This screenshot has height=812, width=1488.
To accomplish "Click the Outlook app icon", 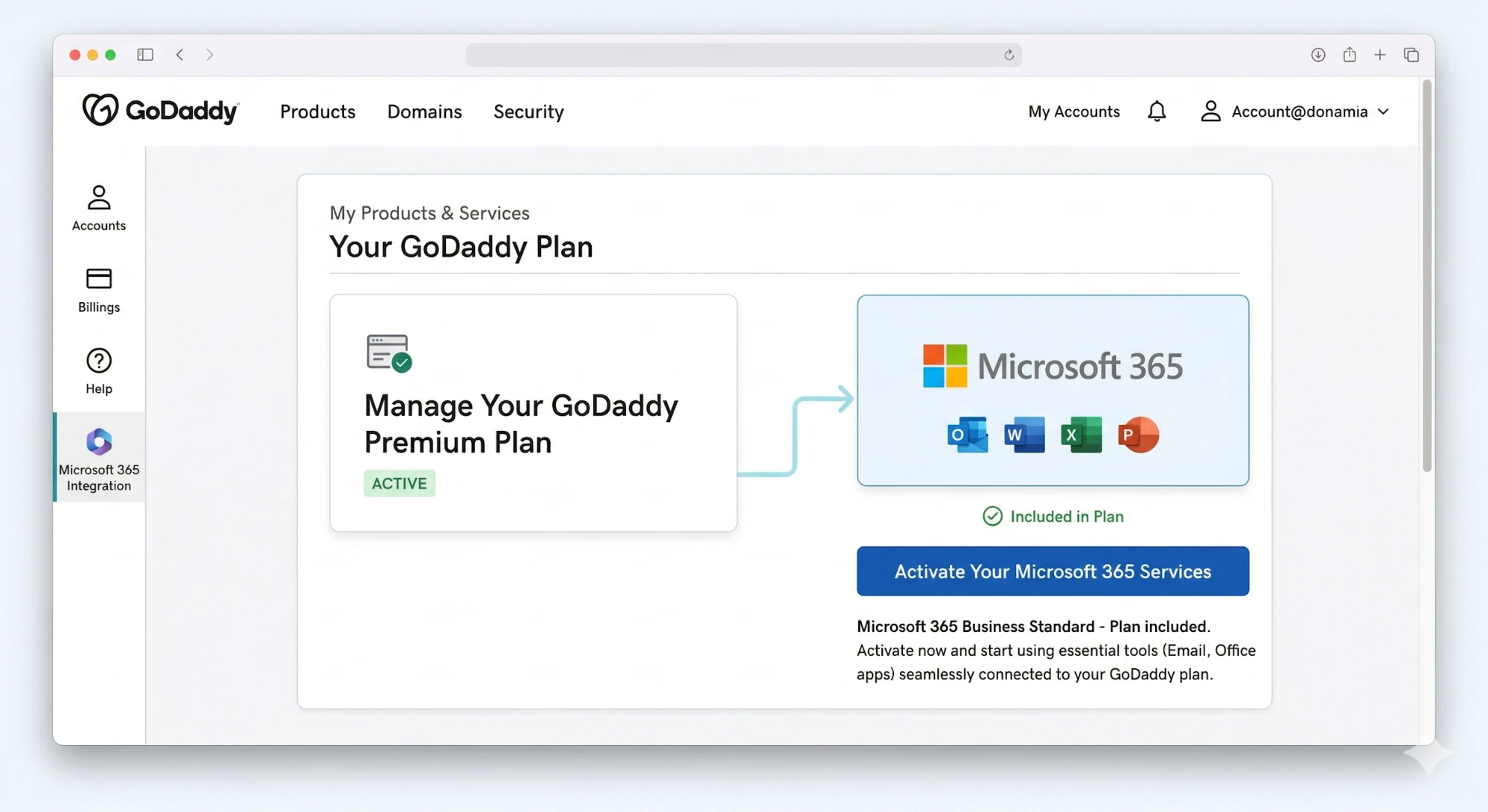I will tap(968, 435).
